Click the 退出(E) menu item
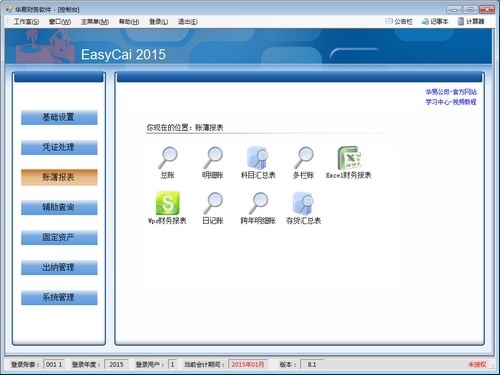The height and width of the screenshot is (375, 500). coord(187,22)
